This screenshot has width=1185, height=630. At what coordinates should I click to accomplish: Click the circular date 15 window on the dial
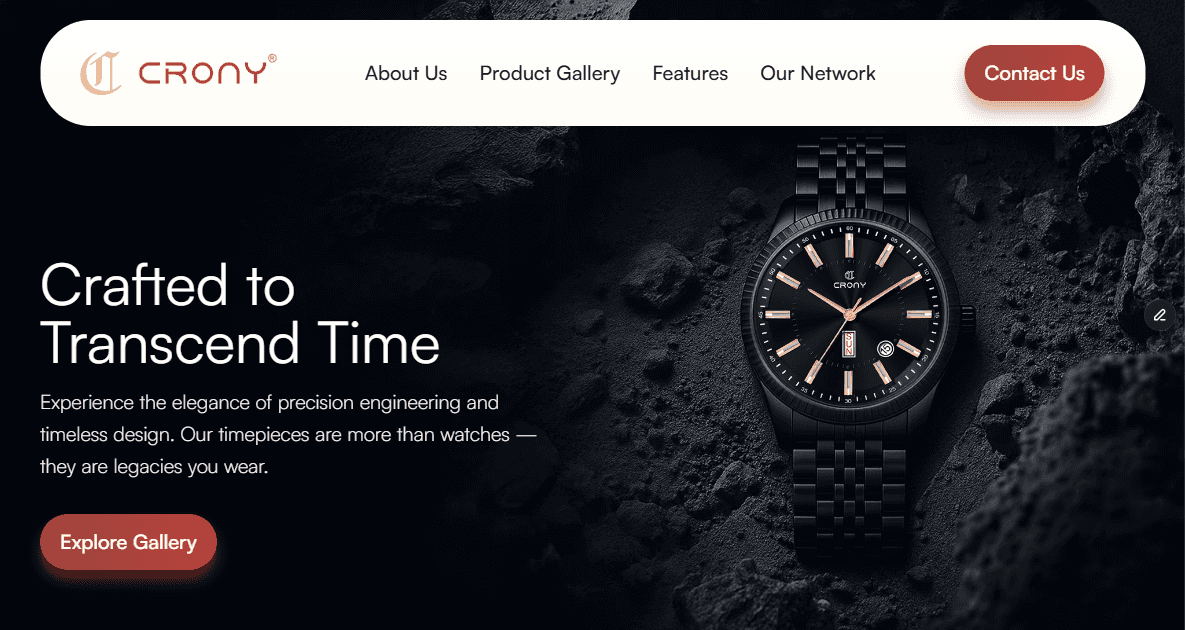click(885, 348)
